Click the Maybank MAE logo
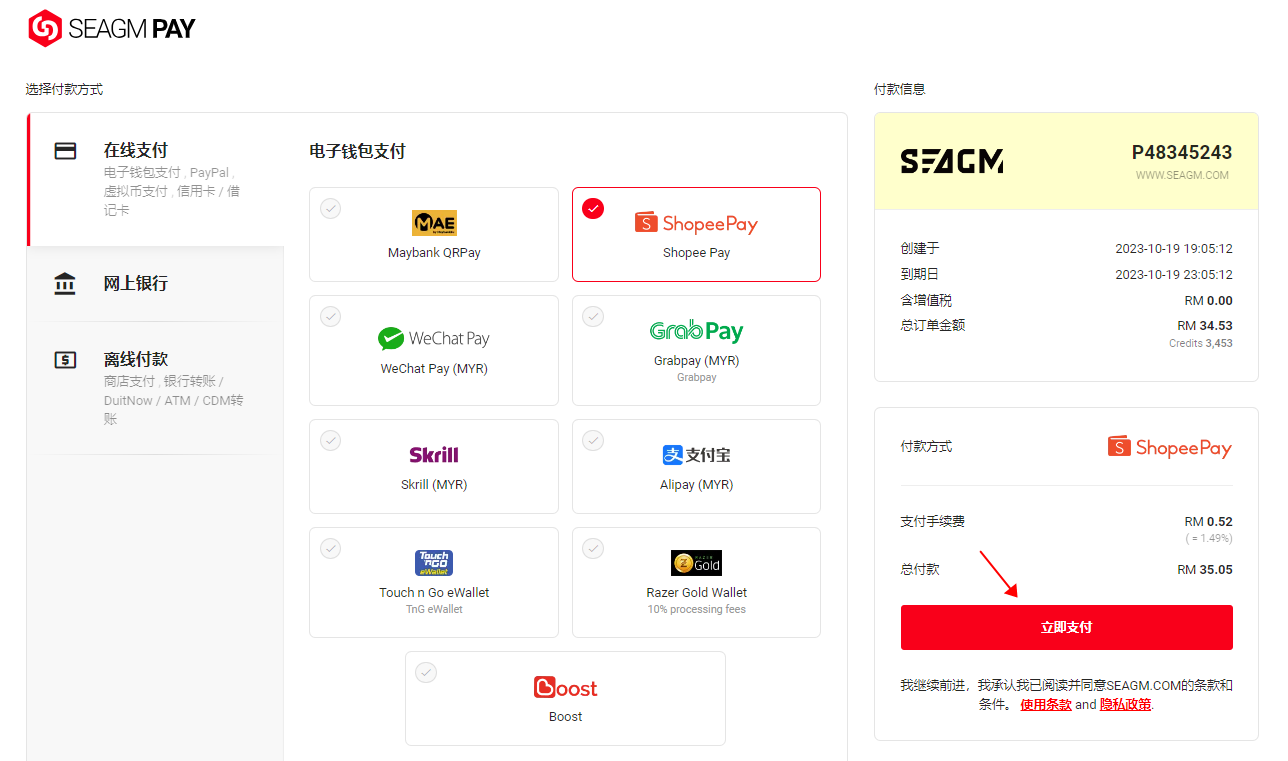Viewport: 1288px width, 761px height. pyautogui.click(x=434, y=222)
